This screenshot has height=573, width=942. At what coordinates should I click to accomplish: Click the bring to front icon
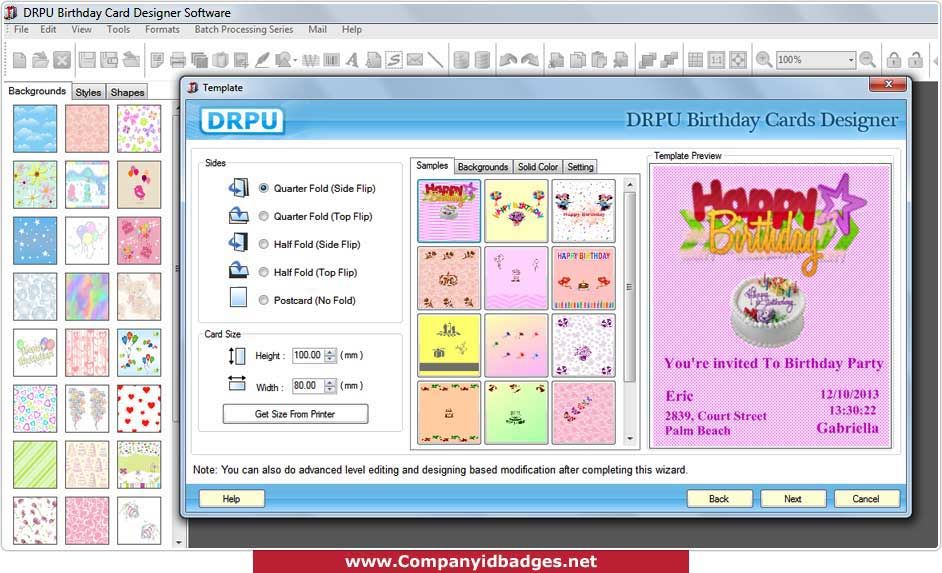click(647, 59)
